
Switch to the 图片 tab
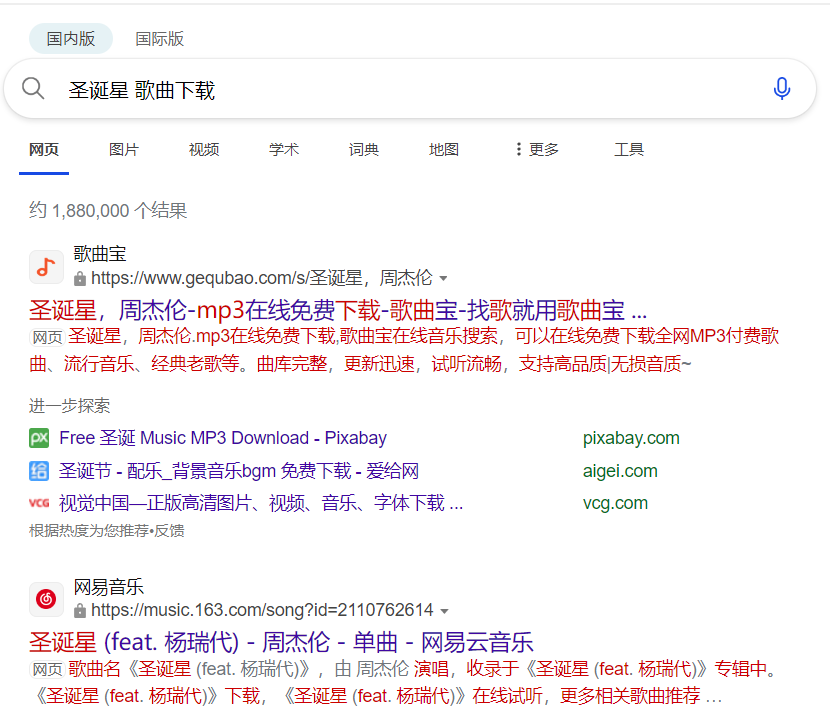point(124,150)
